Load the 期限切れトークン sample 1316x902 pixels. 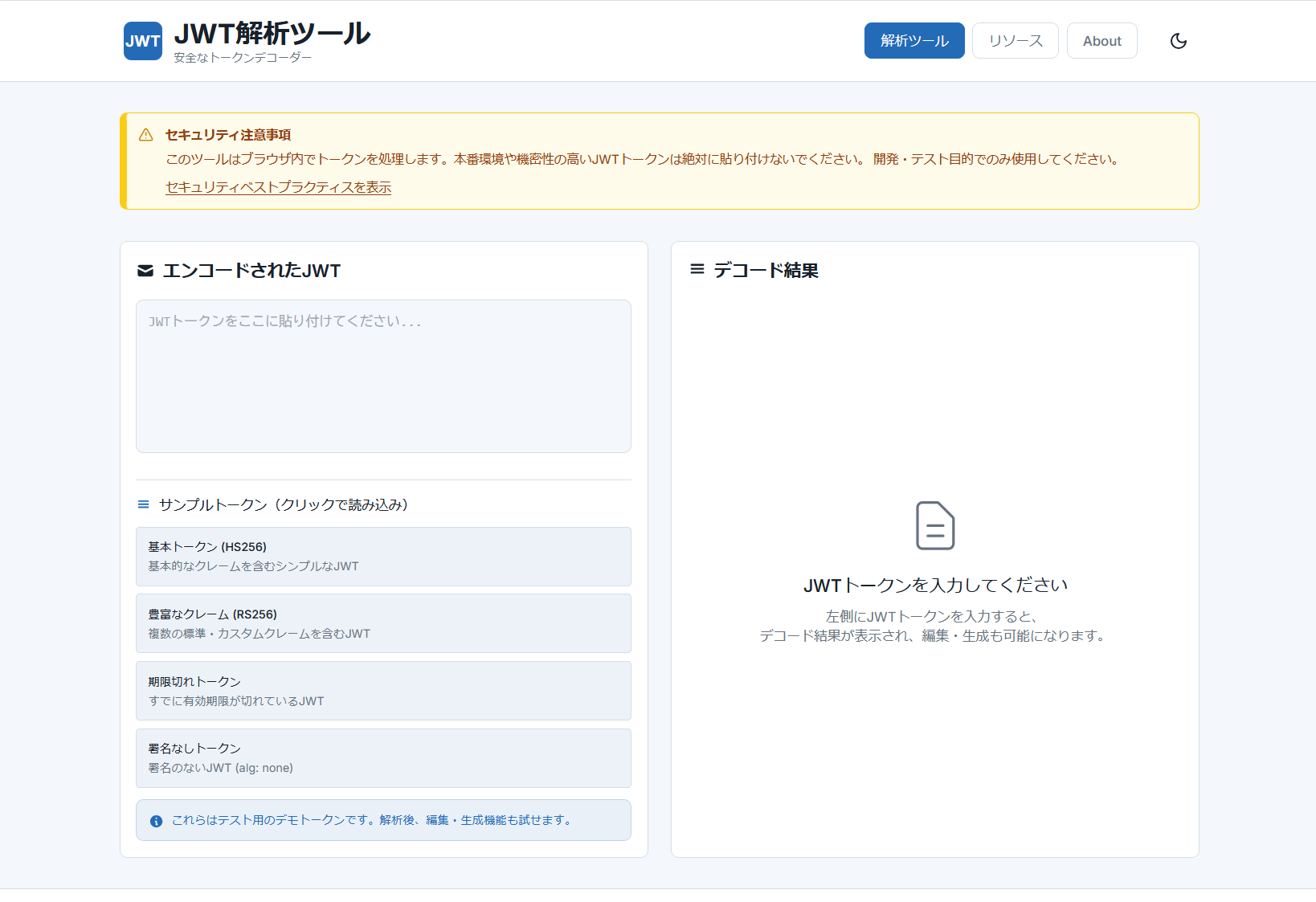[383, 691]
